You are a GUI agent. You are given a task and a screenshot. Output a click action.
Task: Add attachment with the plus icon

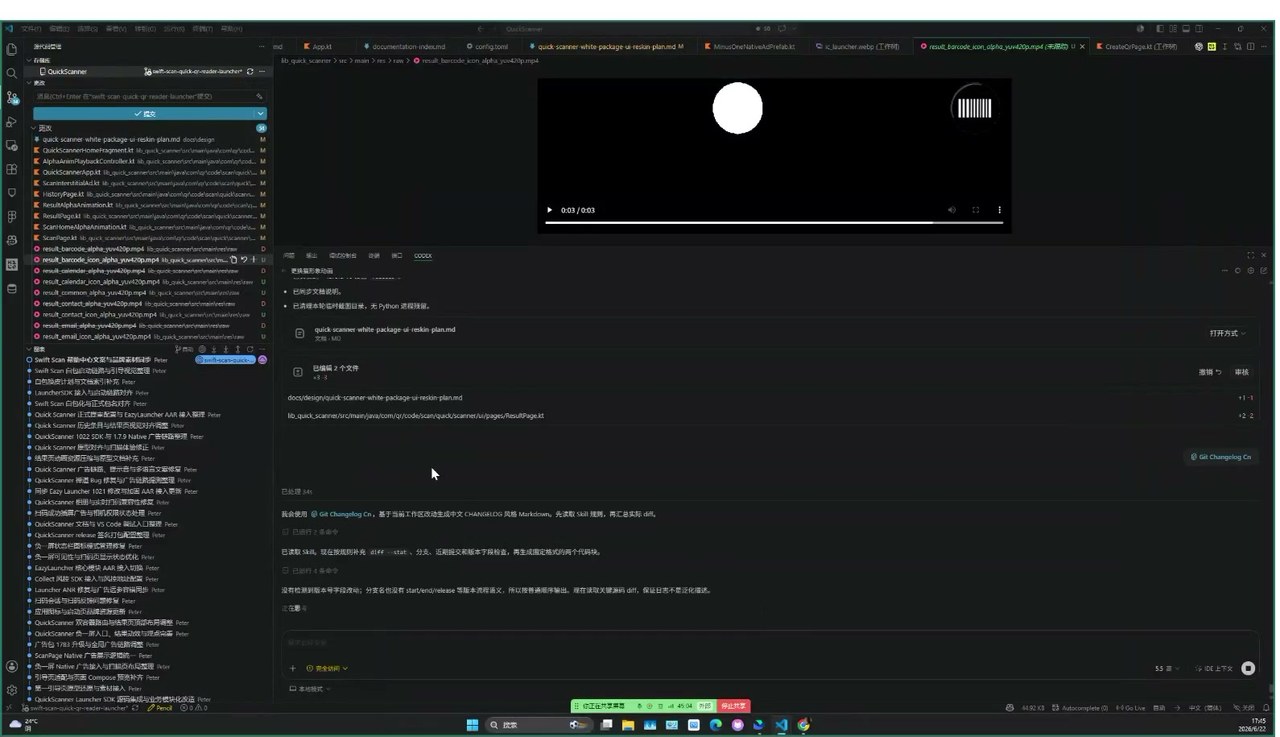(292, 668)
